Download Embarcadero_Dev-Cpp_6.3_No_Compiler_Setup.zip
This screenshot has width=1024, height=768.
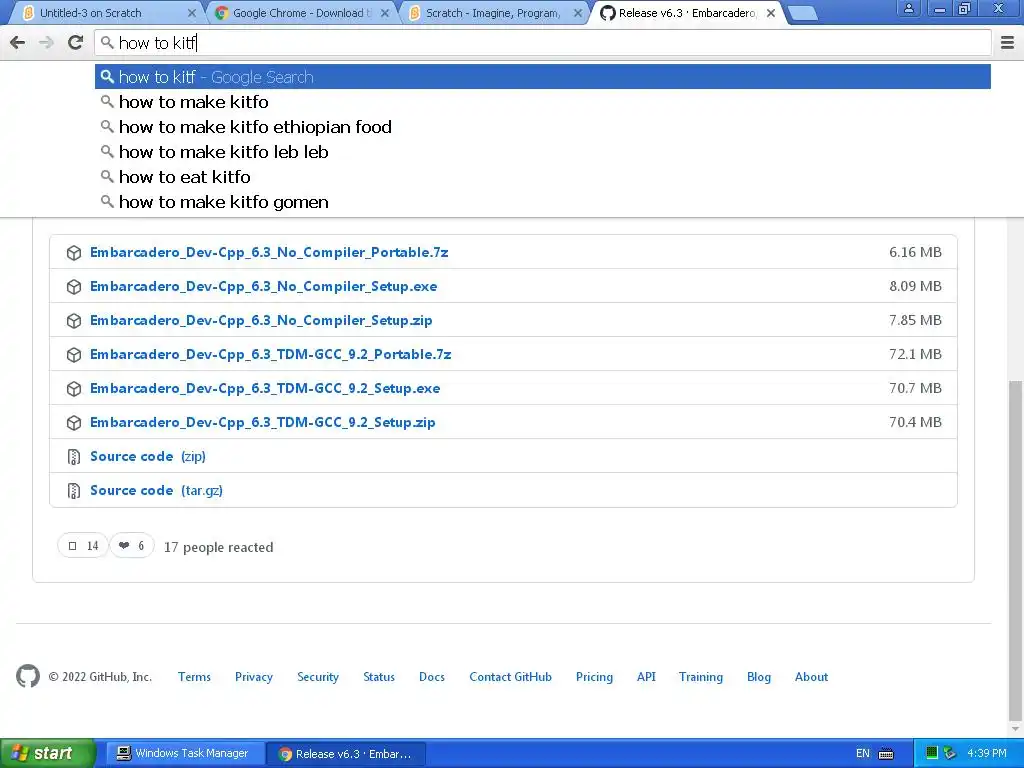pos(261,321)
